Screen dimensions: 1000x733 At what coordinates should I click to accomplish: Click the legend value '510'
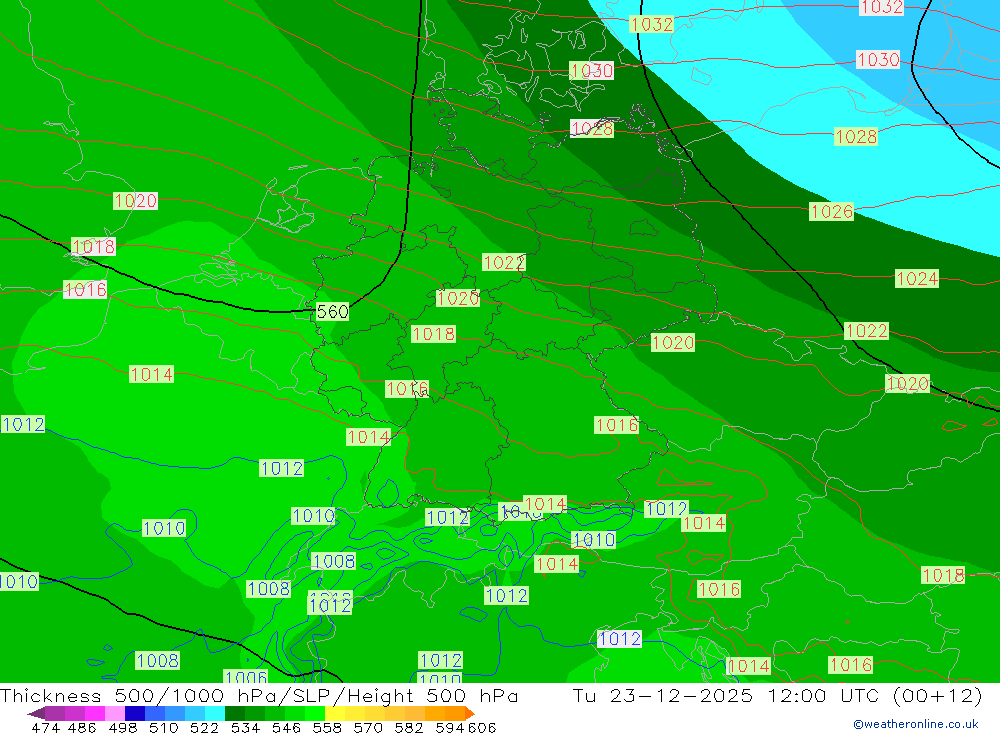(x=163, y=727)
